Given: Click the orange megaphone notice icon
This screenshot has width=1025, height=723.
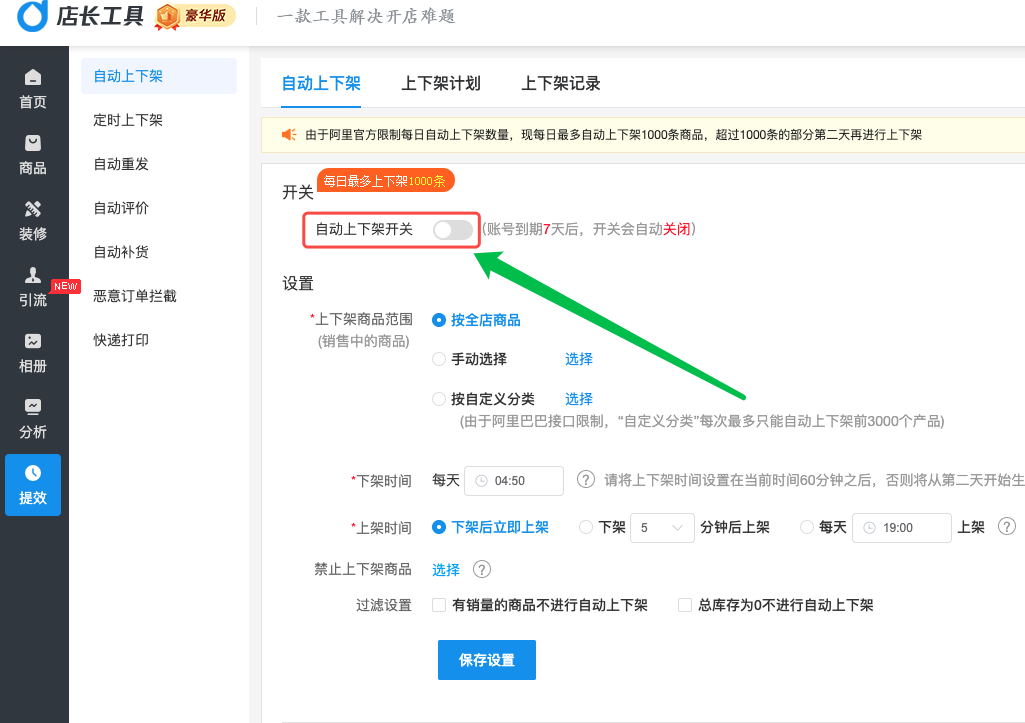Looking at the screenshot, I should click(x=289, y=135).
